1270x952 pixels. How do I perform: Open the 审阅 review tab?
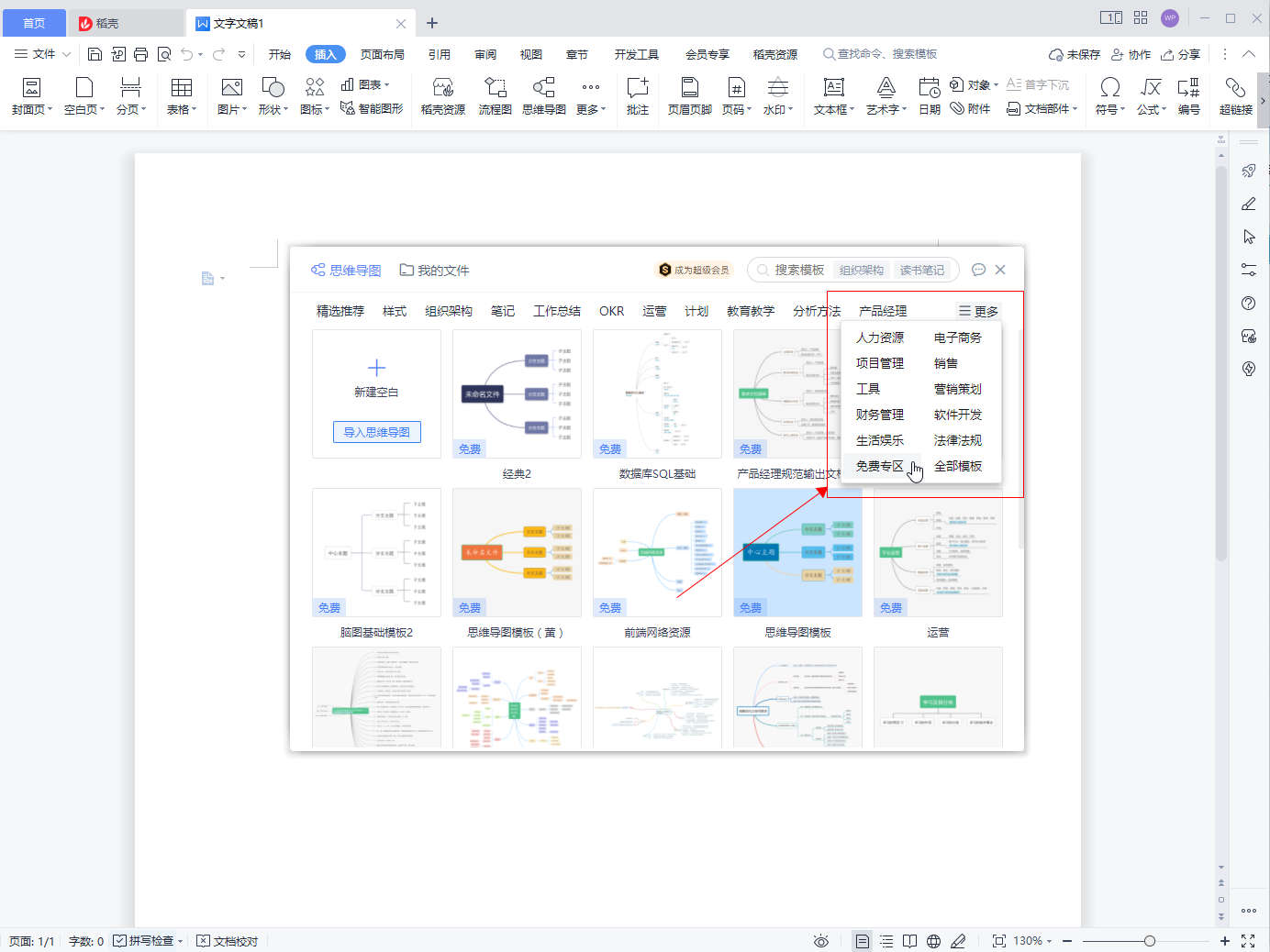[x=485, y=54]
